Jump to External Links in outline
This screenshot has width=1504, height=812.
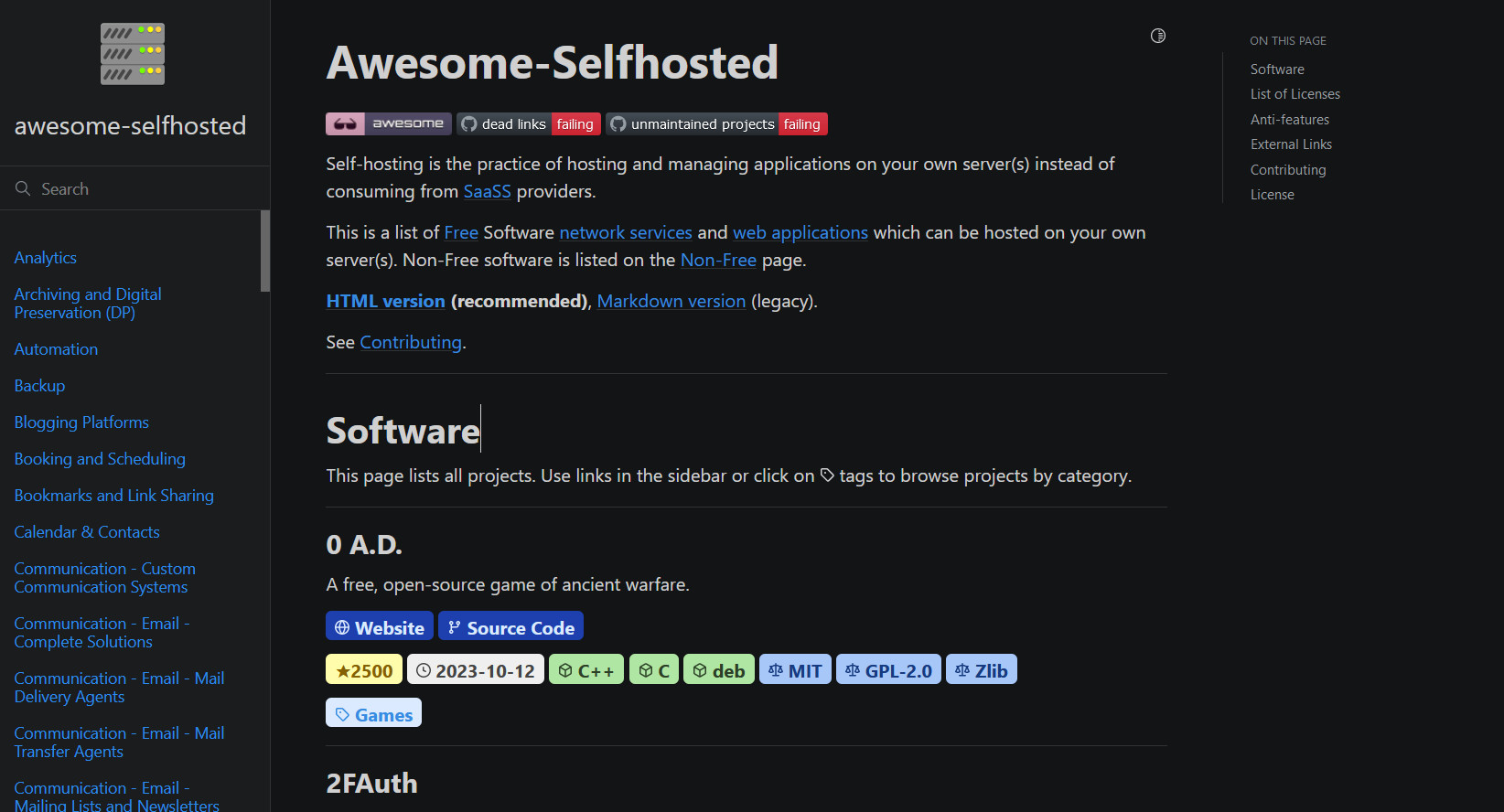coord(1291,144)
